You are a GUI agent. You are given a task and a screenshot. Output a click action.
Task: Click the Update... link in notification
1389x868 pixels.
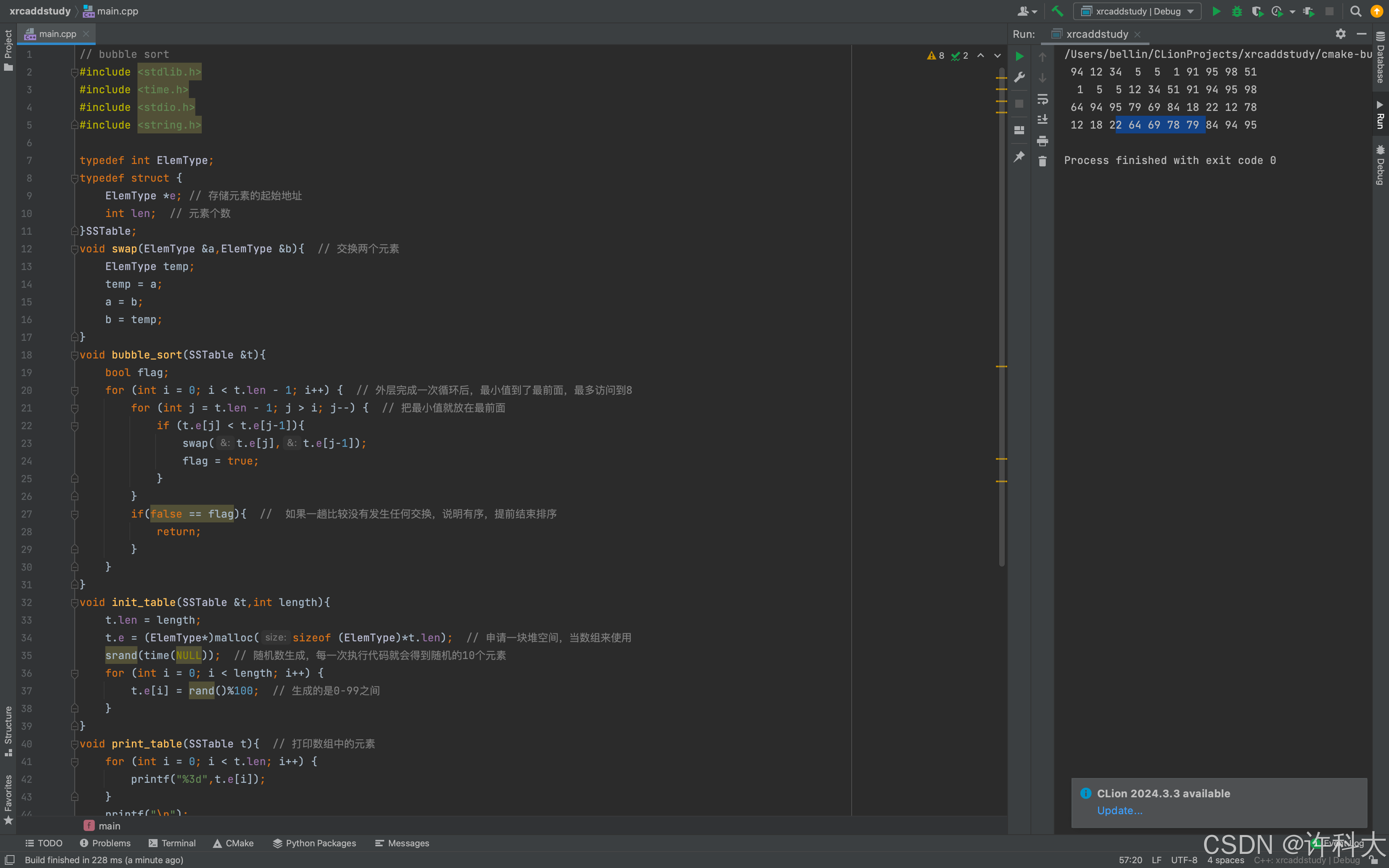(x=1119, y=810)
